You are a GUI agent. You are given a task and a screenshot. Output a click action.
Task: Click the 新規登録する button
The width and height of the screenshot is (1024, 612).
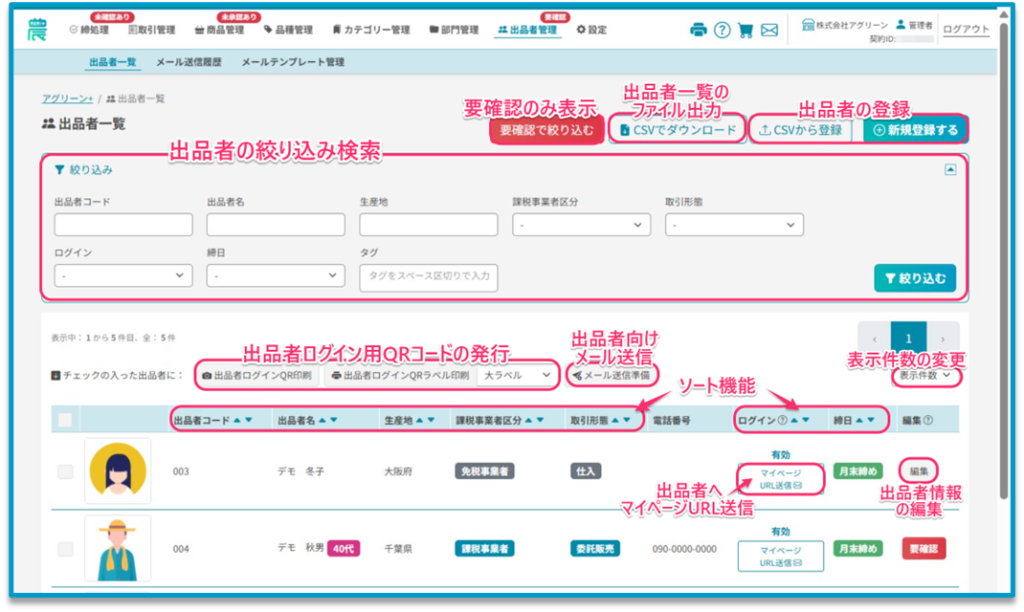pyautogui.click(x=915, y=130)
